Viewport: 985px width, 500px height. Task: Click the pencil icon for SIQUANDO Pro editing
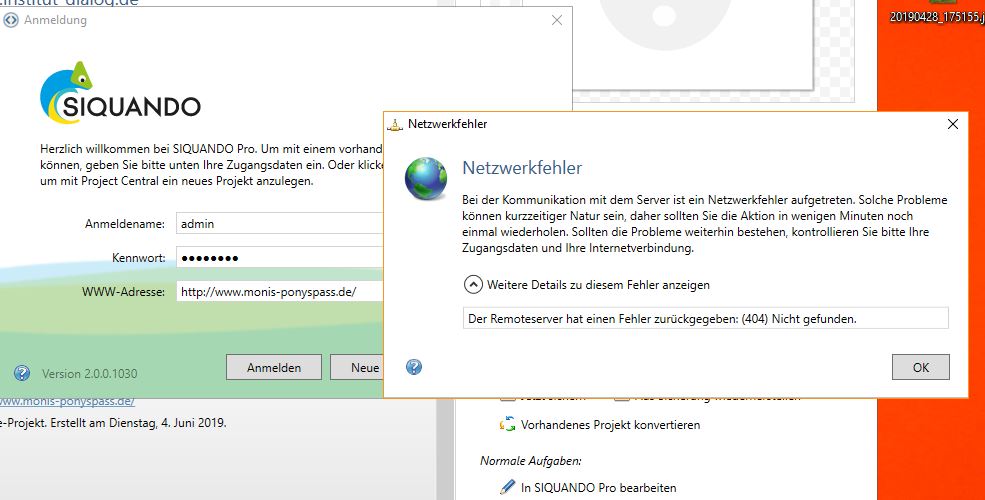coord(508,487)
